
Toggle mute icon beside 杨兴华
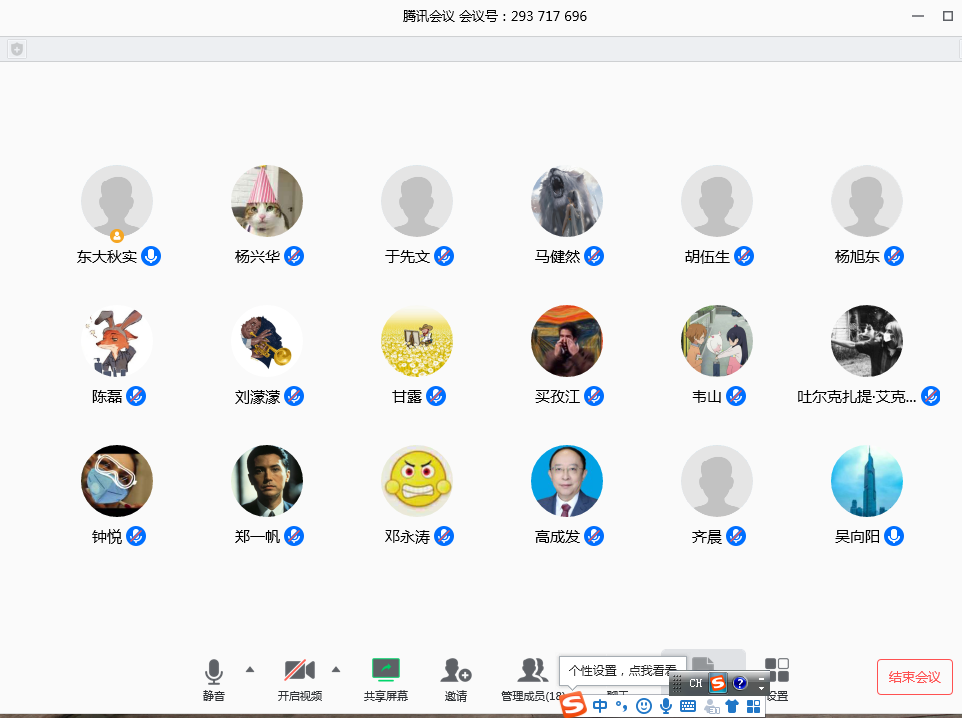pyautogui.click(x=294, y=256)
